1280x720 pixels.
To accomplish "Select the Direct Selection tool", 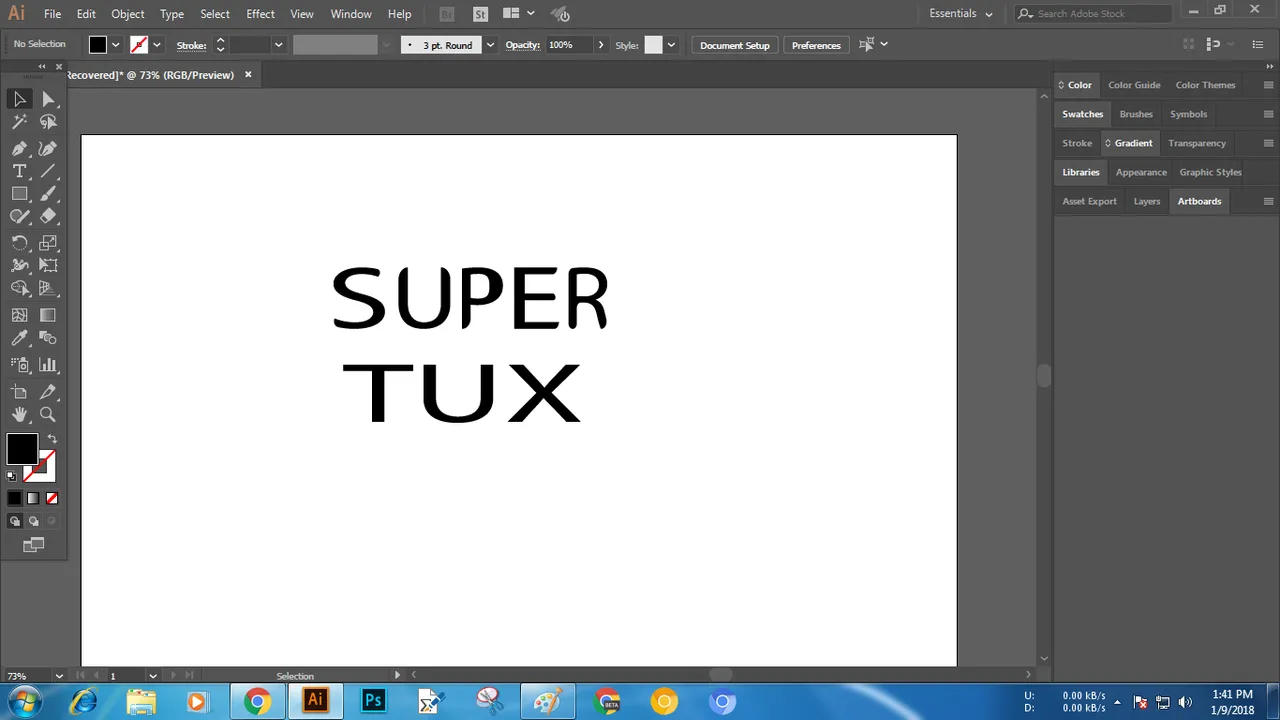I will pos(48,99).
